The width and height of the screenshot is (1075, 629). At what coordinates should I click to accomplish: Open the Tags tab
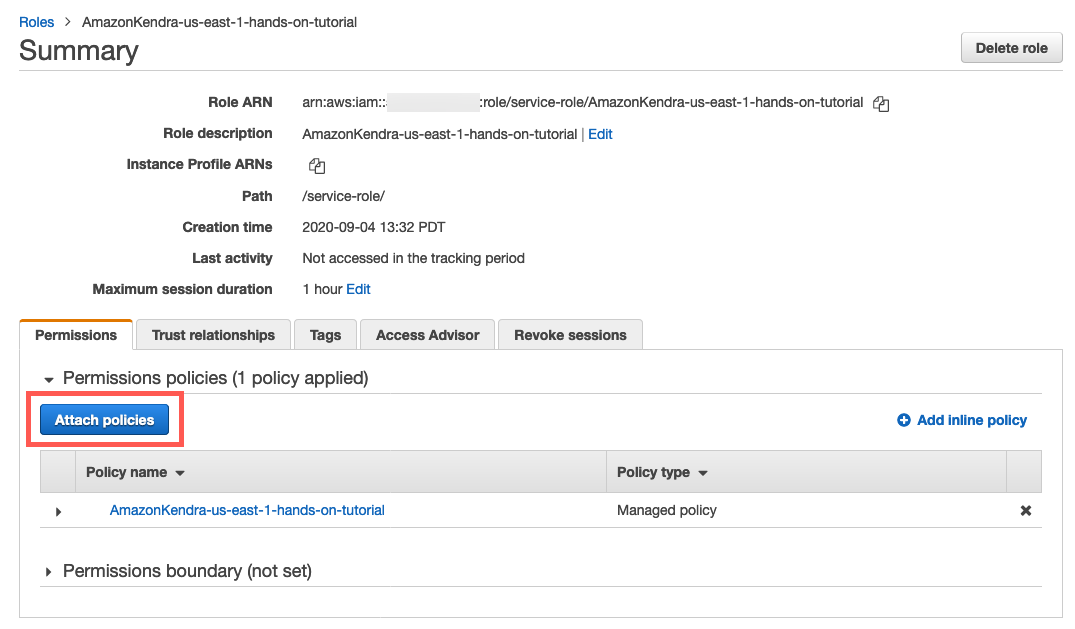(x=325, y=335)
